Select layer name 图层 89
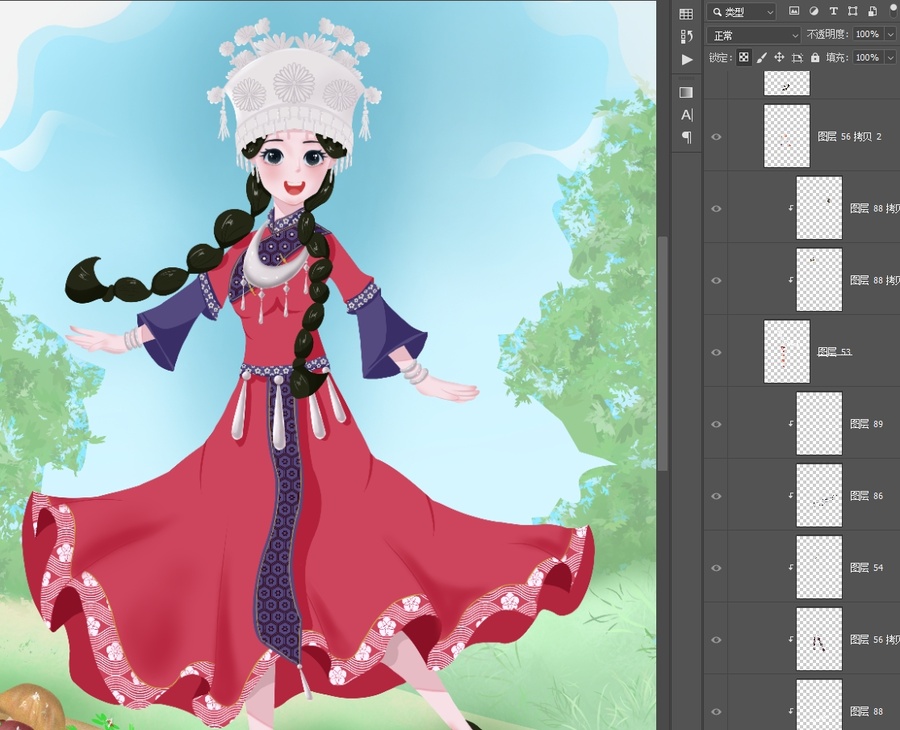 867,424
